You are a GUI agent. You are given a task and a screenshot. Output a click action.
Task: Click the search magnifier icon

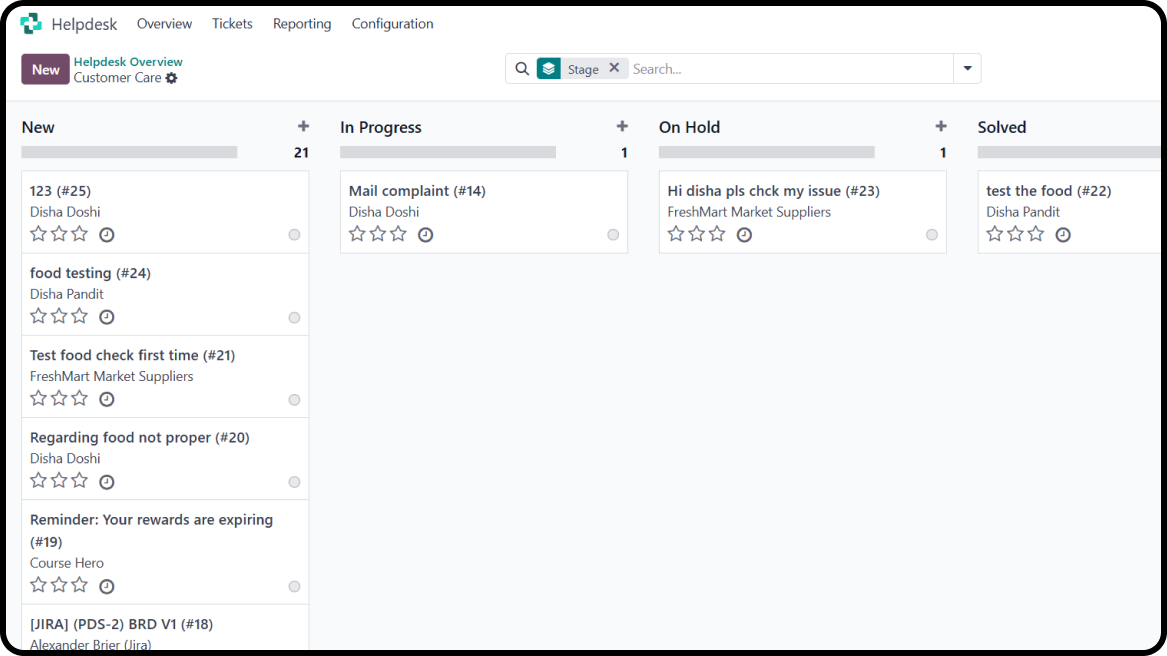[521, 69]
